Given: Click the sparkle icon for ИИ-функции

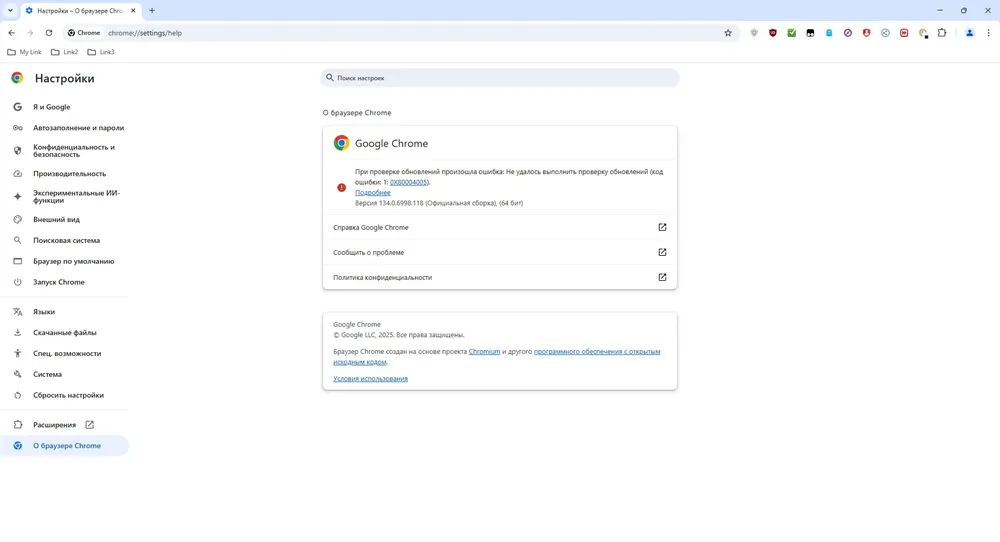Looking at the screenshot, I should 17,196.
